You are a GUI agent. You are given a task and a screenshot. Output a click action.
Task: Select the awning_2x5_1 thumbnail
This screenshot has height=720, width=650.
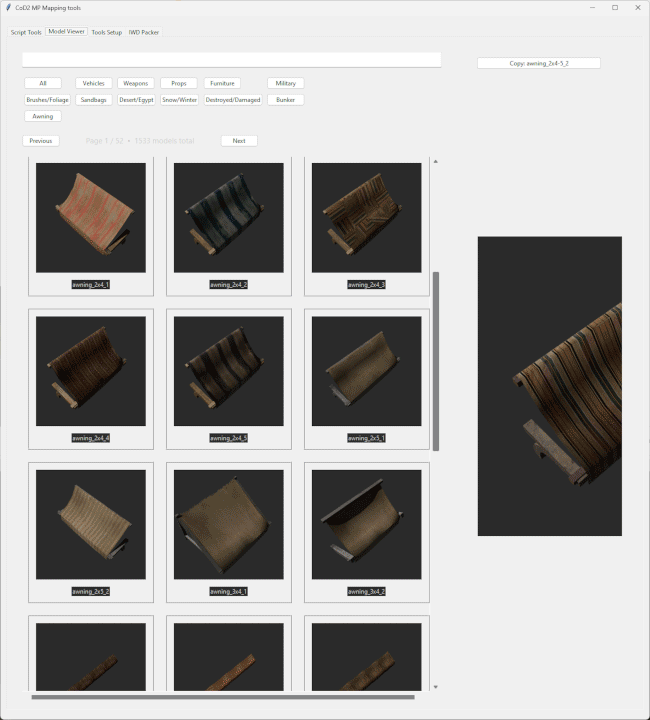(x=366, y=371)
